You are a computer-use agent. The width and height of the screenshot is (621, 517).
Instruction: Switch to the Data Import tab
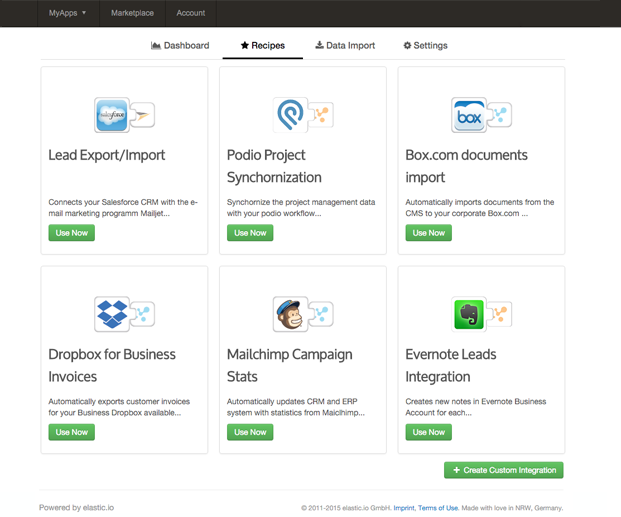[x=345, y=46]
